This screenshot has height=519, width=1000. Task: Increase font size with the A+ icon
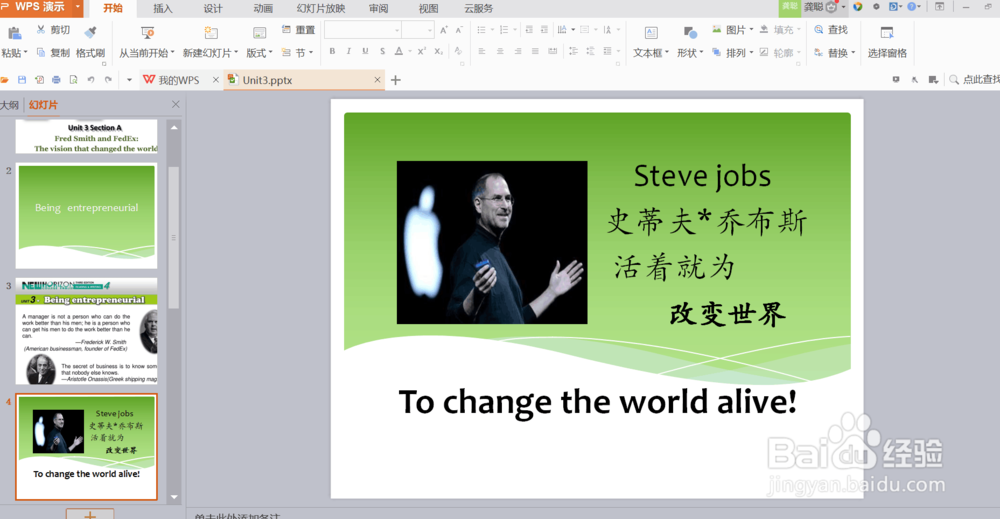coord(444,30)
